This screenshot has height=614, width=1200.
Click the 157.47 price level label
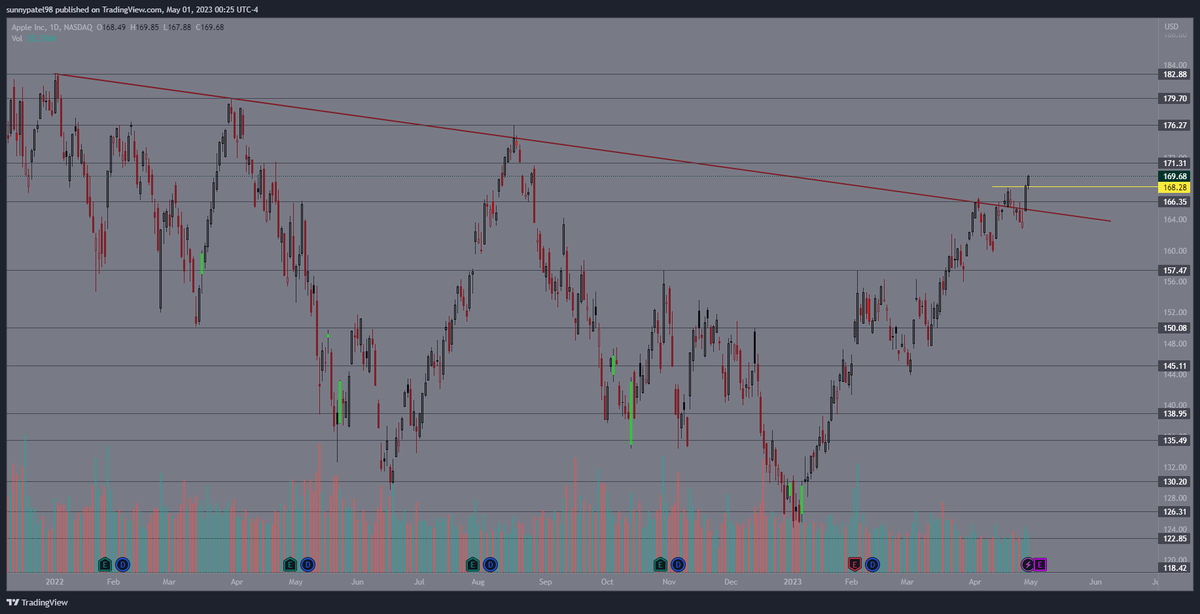[1174, 270]
